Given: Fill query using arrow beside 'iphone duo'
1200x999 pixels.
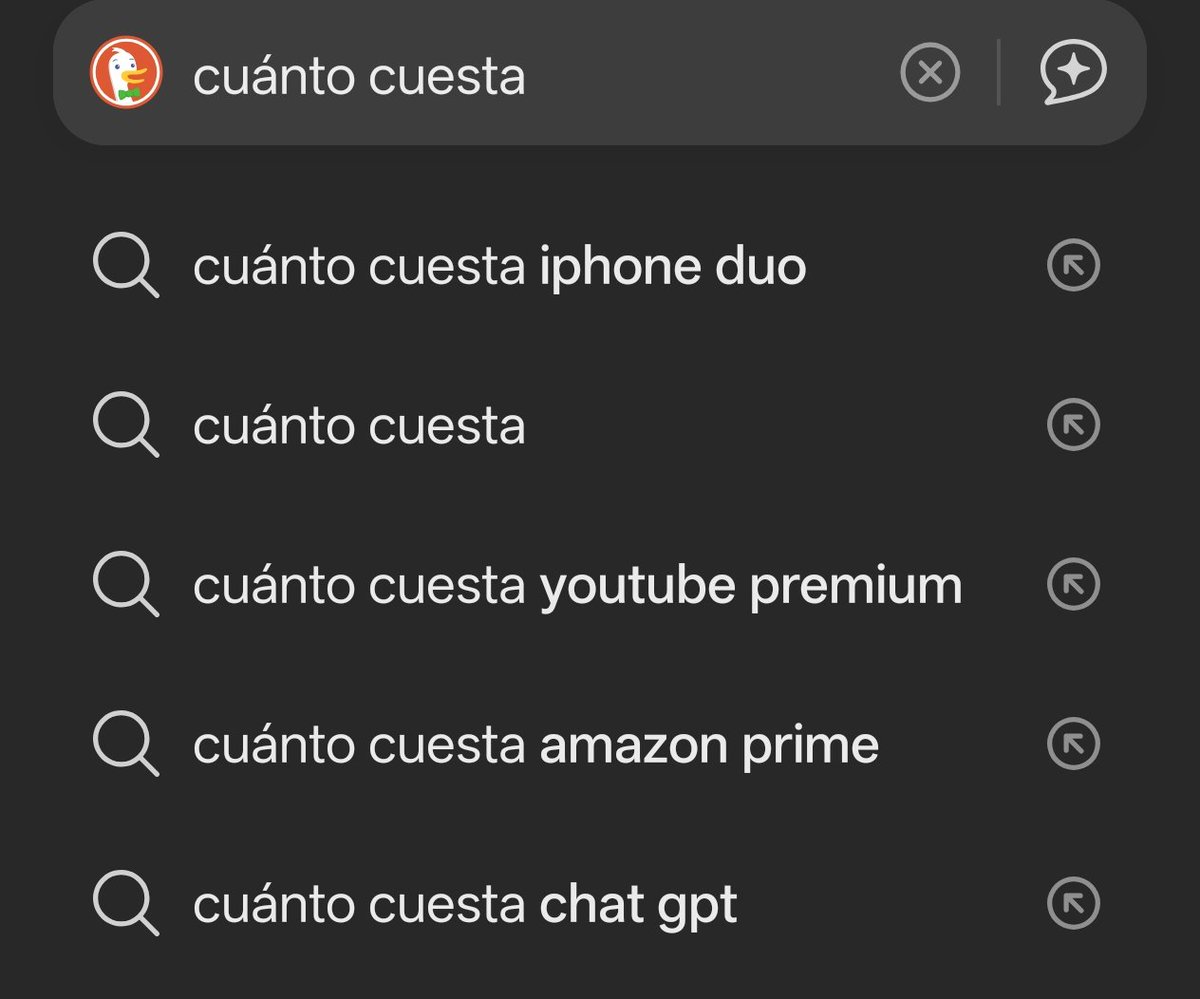Looking at the screenshot, I should click(x=1073, y=266).
